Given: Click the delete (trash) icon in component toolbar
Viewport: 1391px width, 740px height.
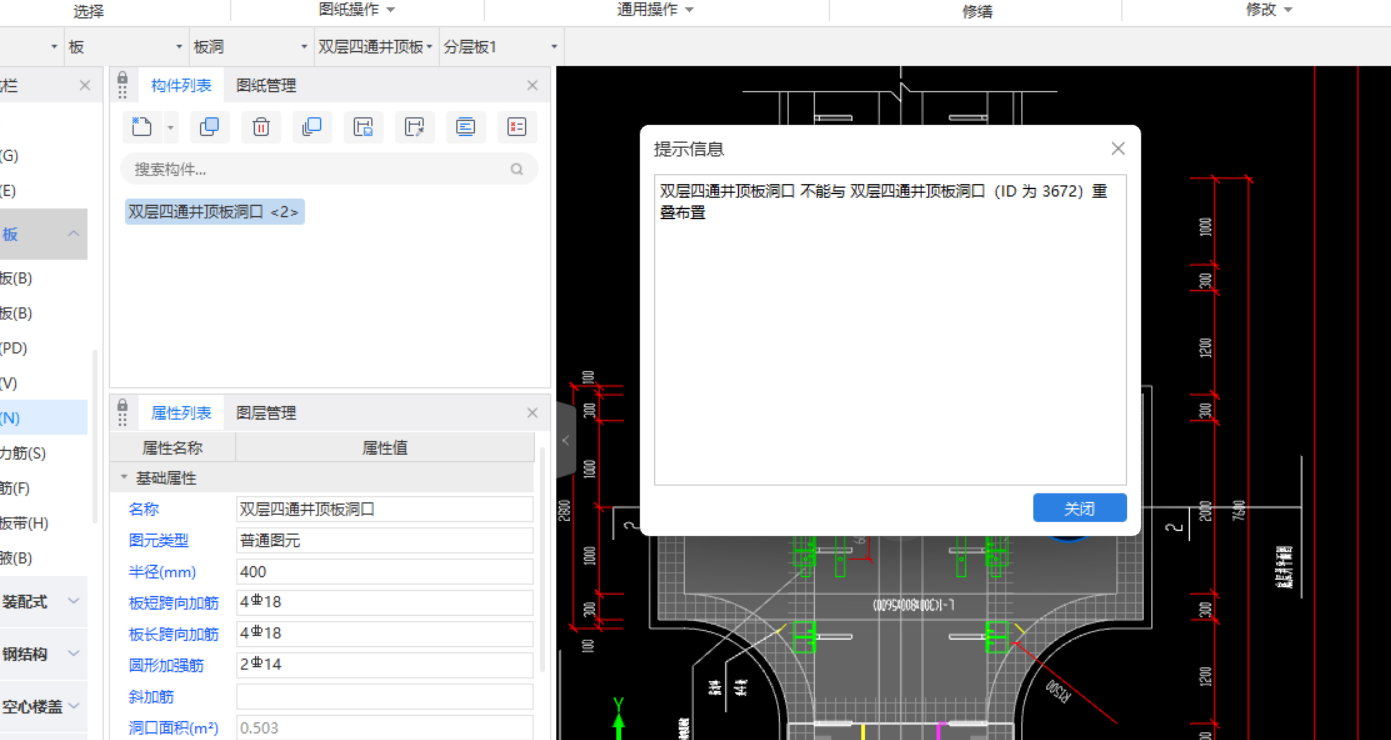Looking at the screenshot, I should 261,126.
